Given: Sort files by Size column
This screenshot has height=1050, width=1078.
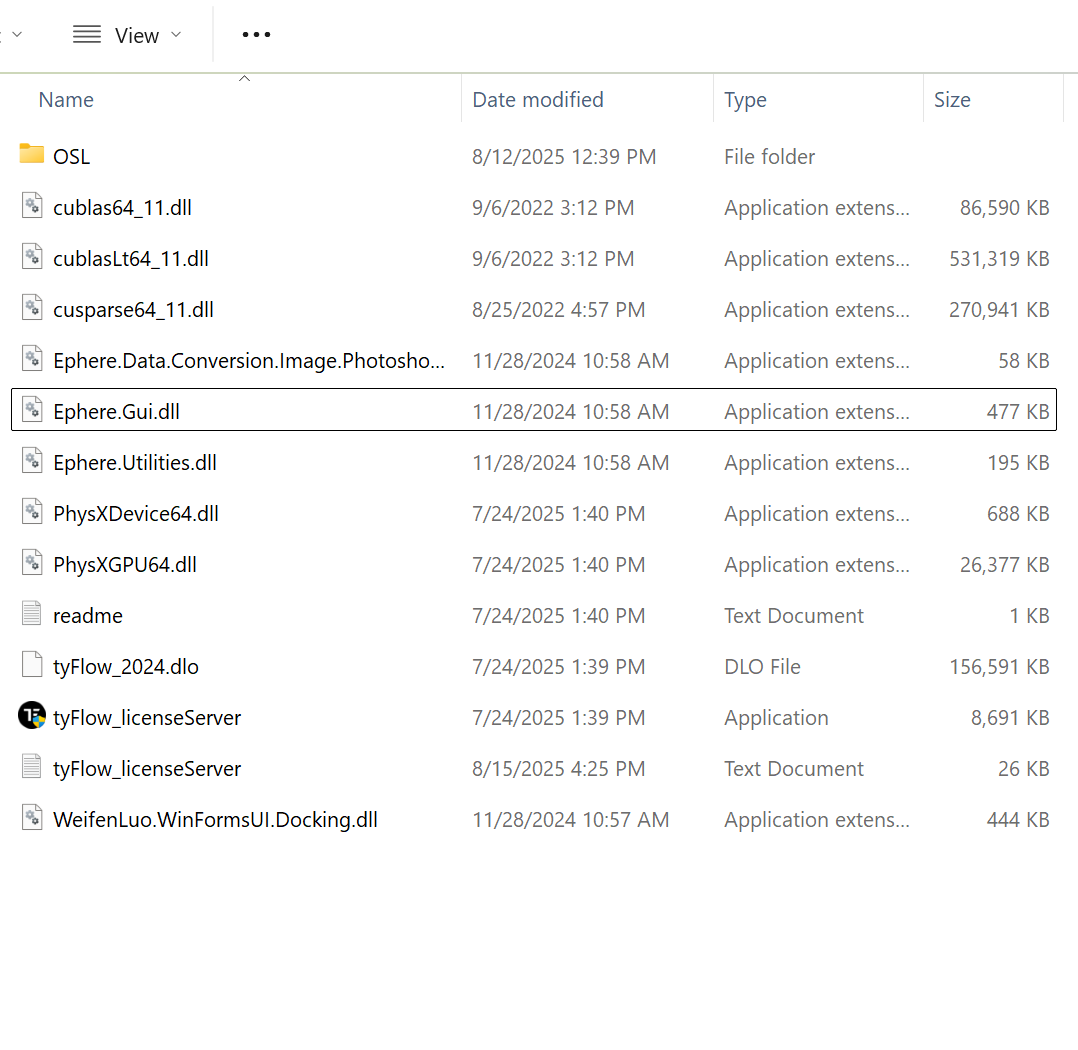Looking at the screenshot, I should point(952,100).
